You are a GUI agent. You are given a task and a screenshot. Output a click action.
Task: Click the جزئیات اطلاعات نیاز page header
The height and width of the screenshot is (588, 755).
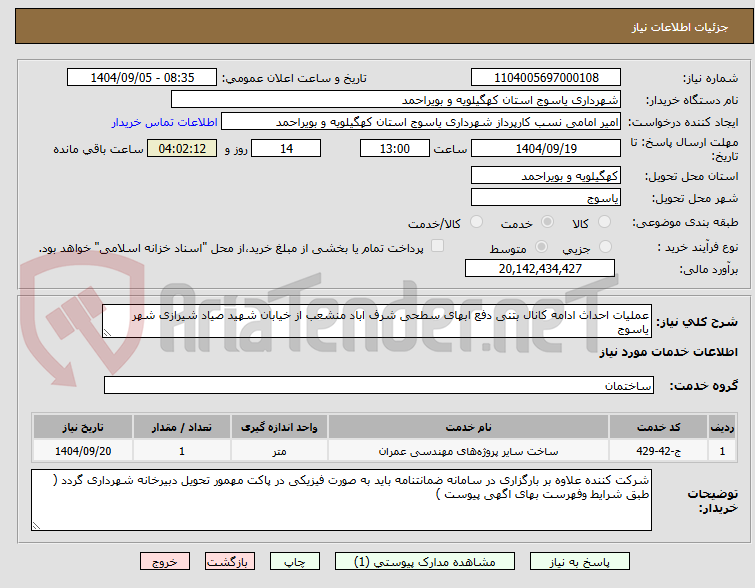coord(680,27)
